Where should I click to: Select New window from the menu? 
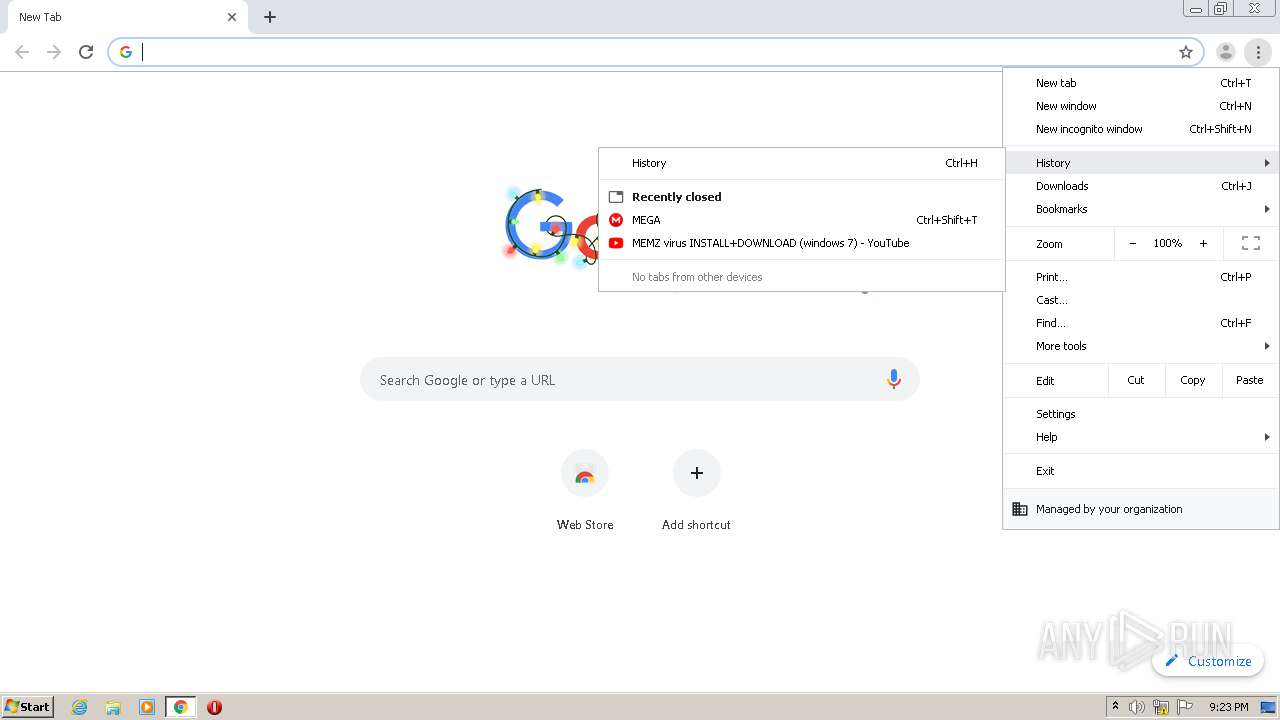pyautogui.click(x=1141, y=106)
